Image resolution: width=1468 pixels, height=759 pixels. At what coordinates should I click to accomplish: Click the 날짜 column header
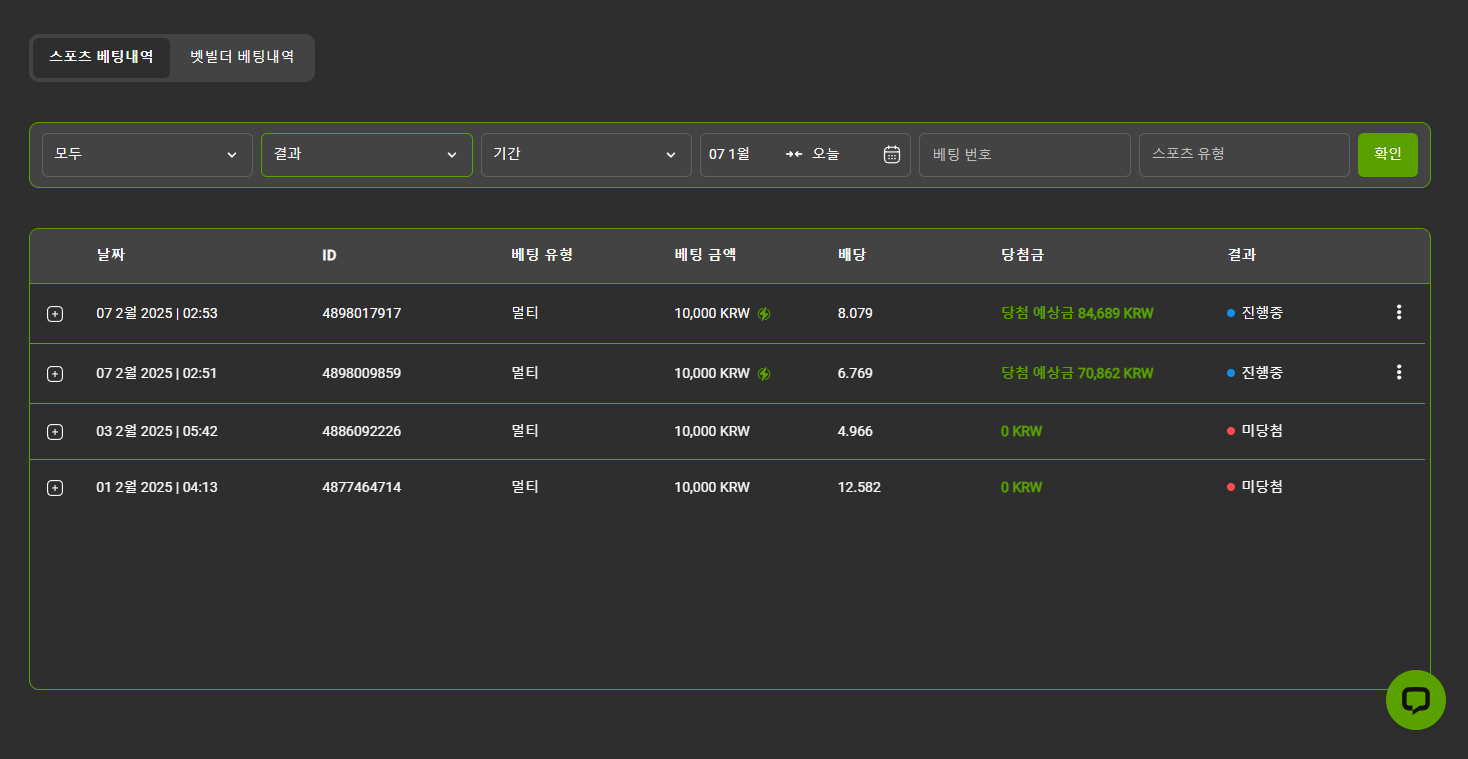tap(110, 255)
